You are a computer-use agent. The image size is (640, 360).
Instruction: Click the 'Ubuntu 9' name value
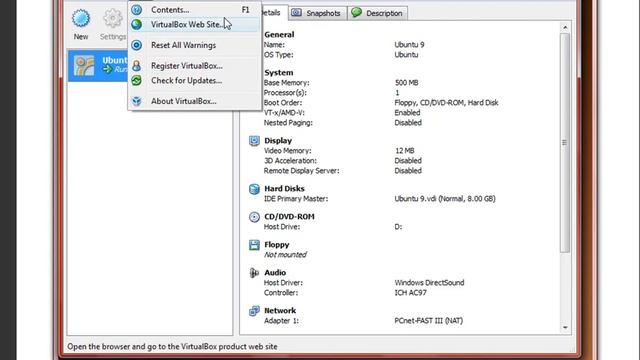(x=409, y=44)
